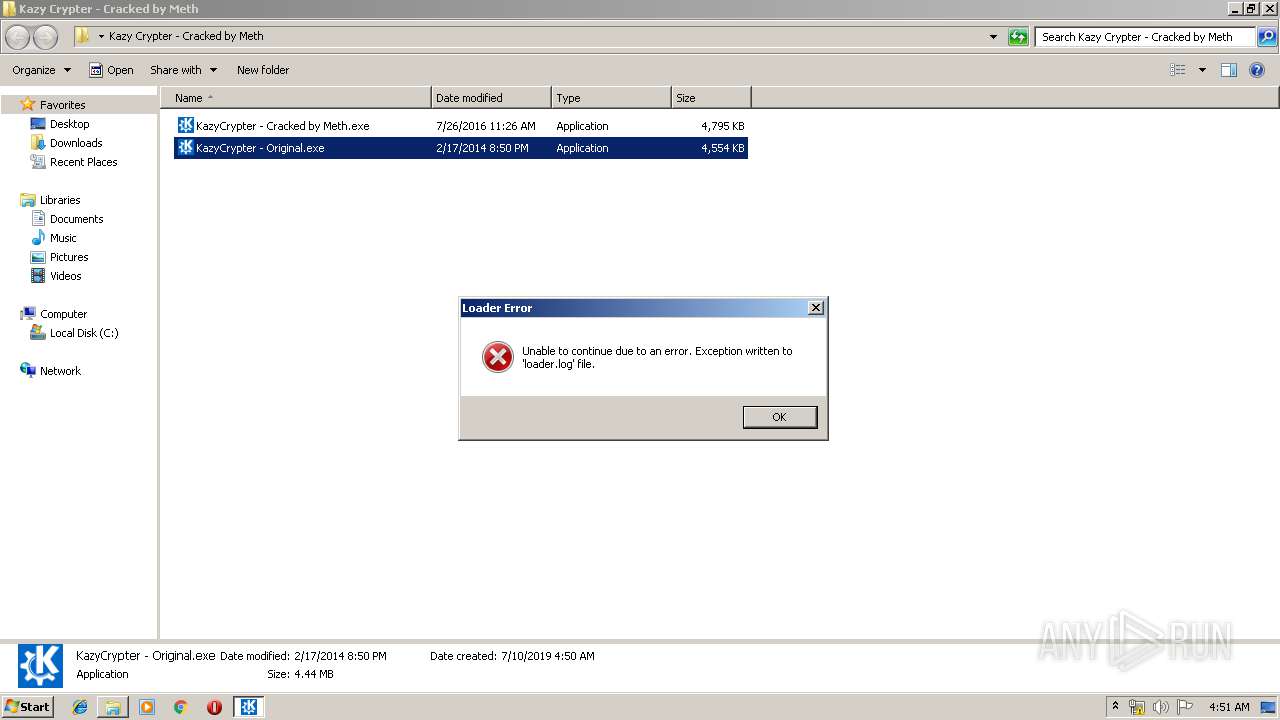Sort by the Size column header
The image size is (1280, 720).
click(711, 98)
